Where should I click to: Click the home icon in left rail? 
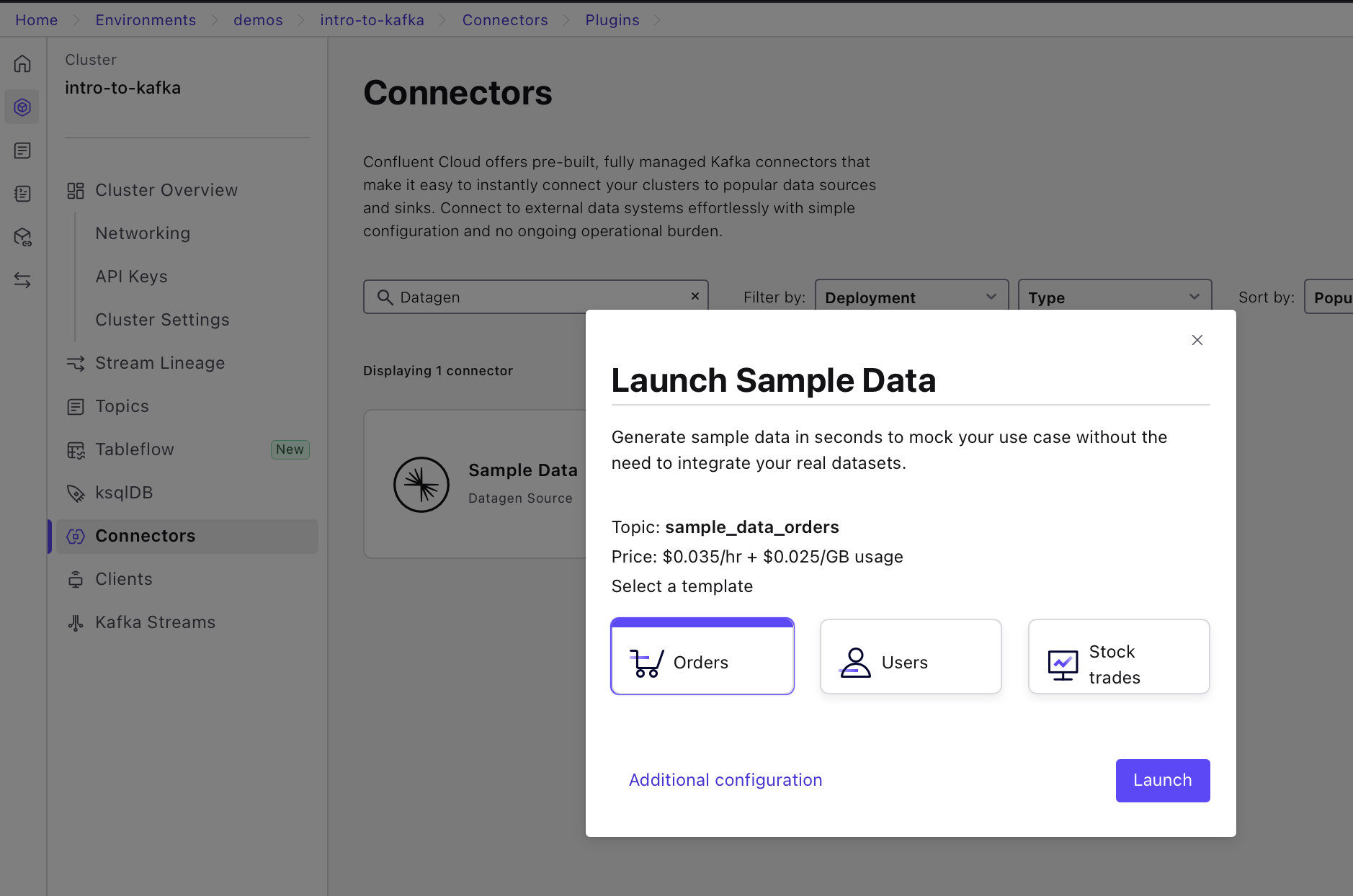pos(22,64)
